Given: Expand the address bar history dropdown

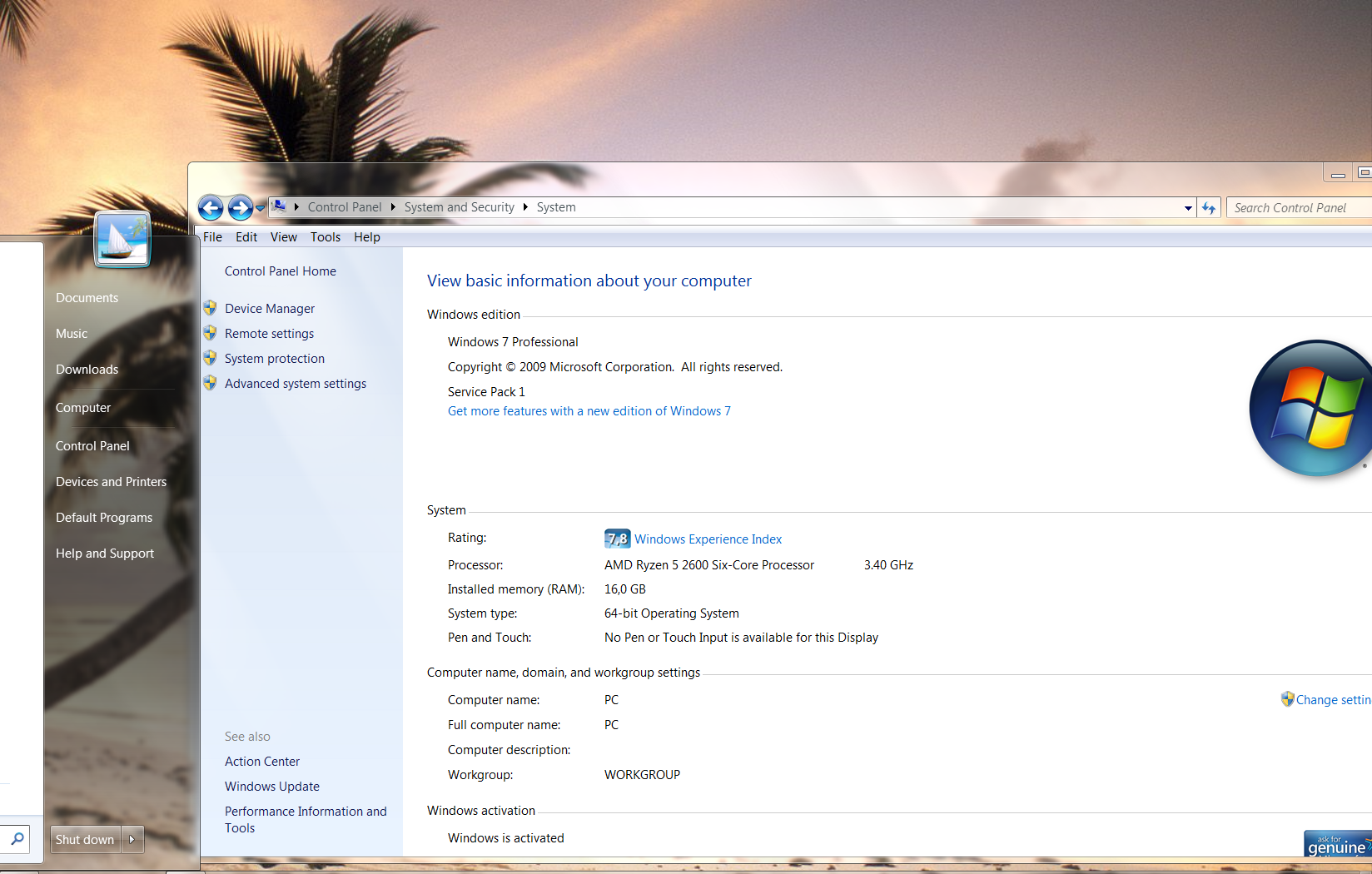Looking at the screenshot, I should (1188, 208).
